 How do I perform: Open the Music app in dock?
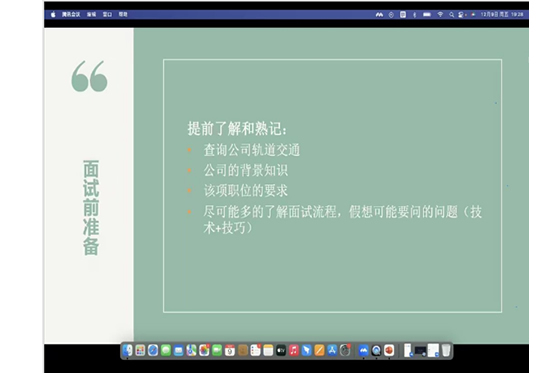(294, 350)
